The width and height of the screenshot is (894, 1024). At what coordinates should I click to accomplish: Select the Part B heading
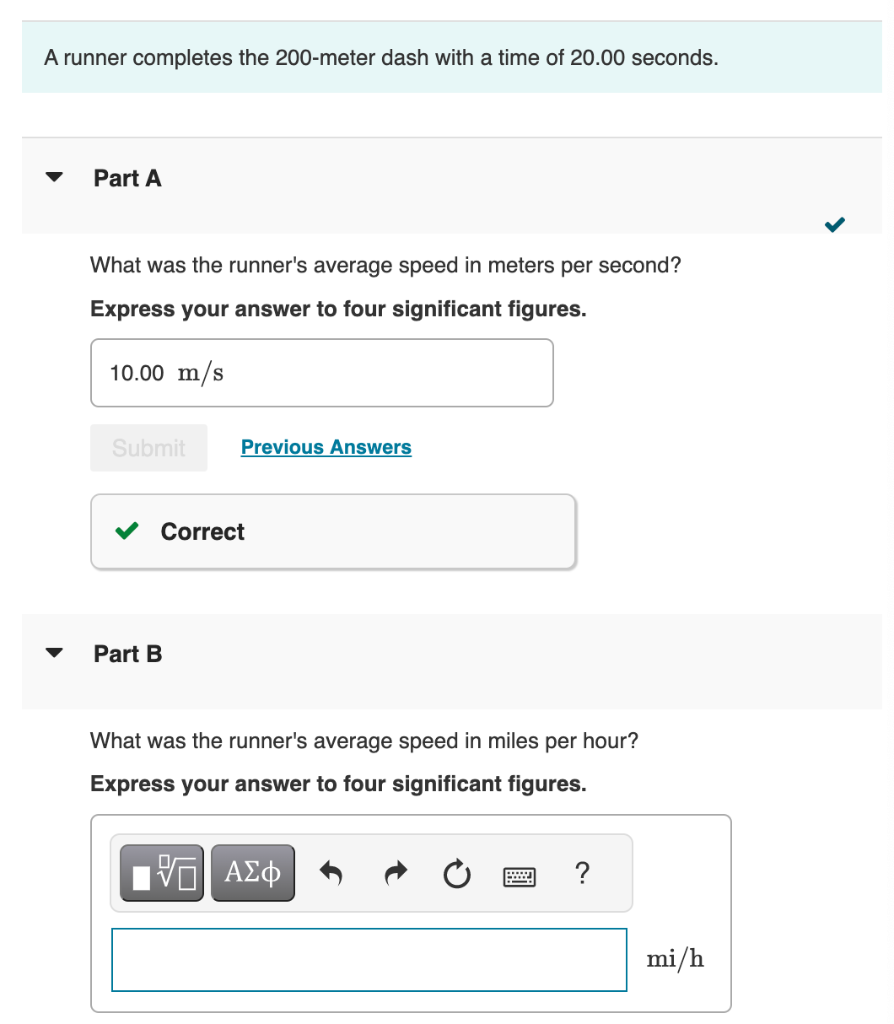(x=127, y=653)
